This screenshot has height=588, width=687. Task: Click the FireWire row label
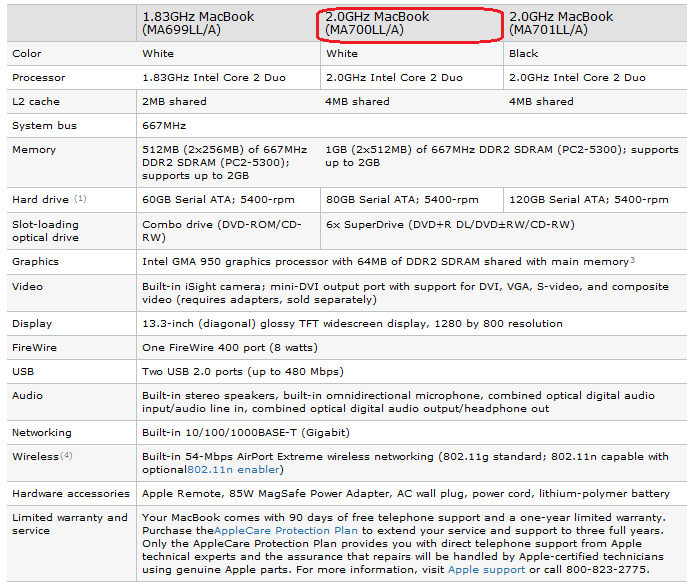pyautogui.click(x=34, y=348)
